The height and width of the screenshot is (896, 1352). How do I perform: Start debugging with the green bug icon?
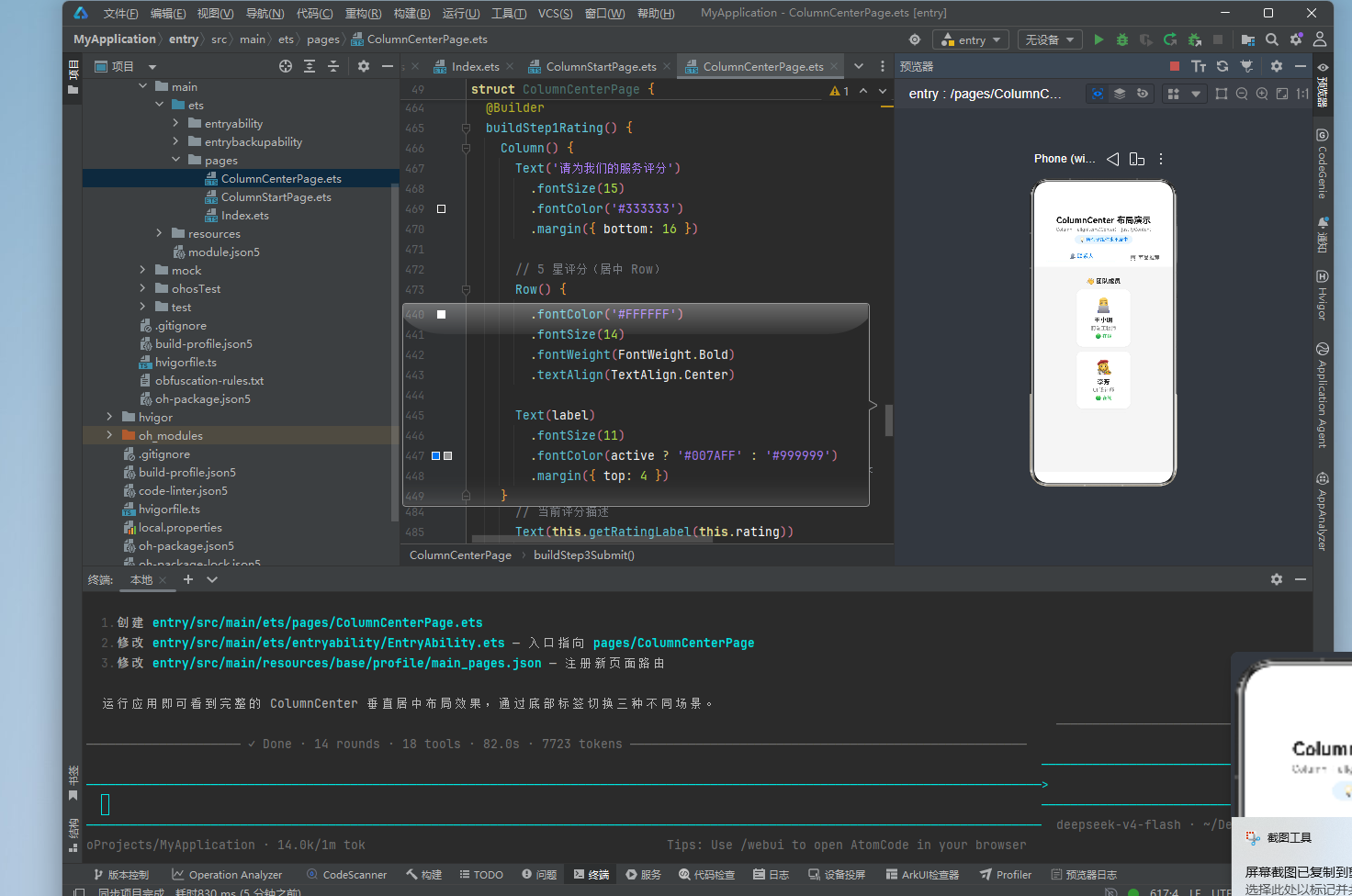pos(1122,39)
